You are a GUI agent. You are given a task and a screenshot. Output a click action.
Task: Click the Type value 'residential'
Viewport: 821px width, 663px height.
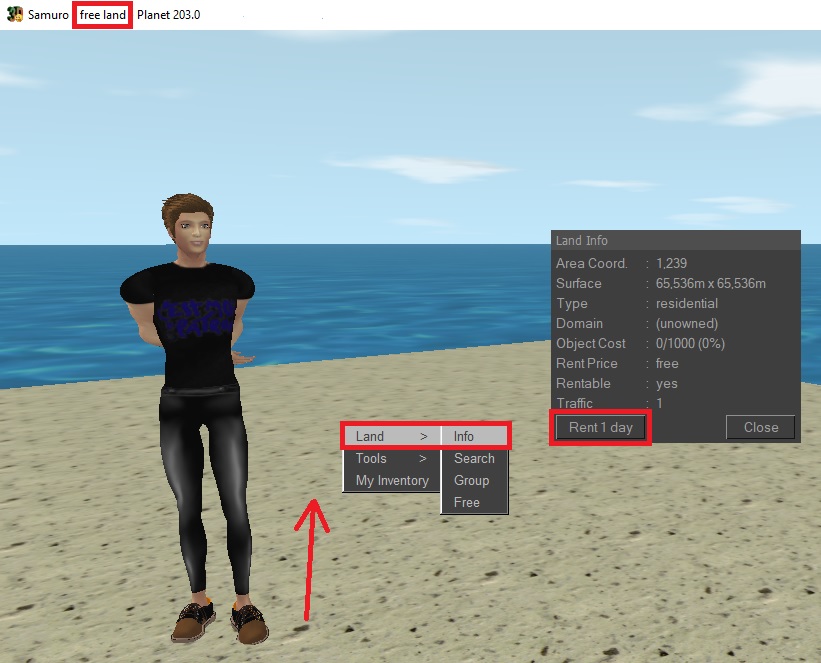pyautogui.click(x=687, y=303)
